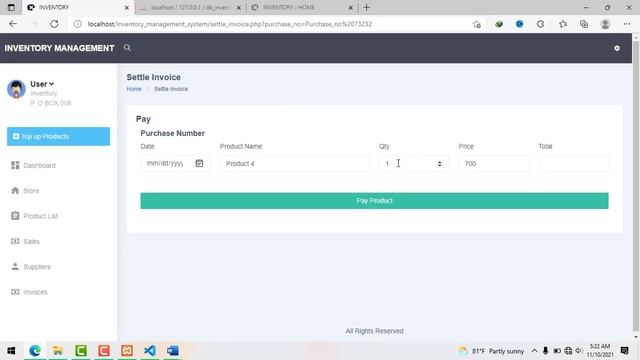
Task: Open the Suppliers page
Action: click(x=37, y=267)
